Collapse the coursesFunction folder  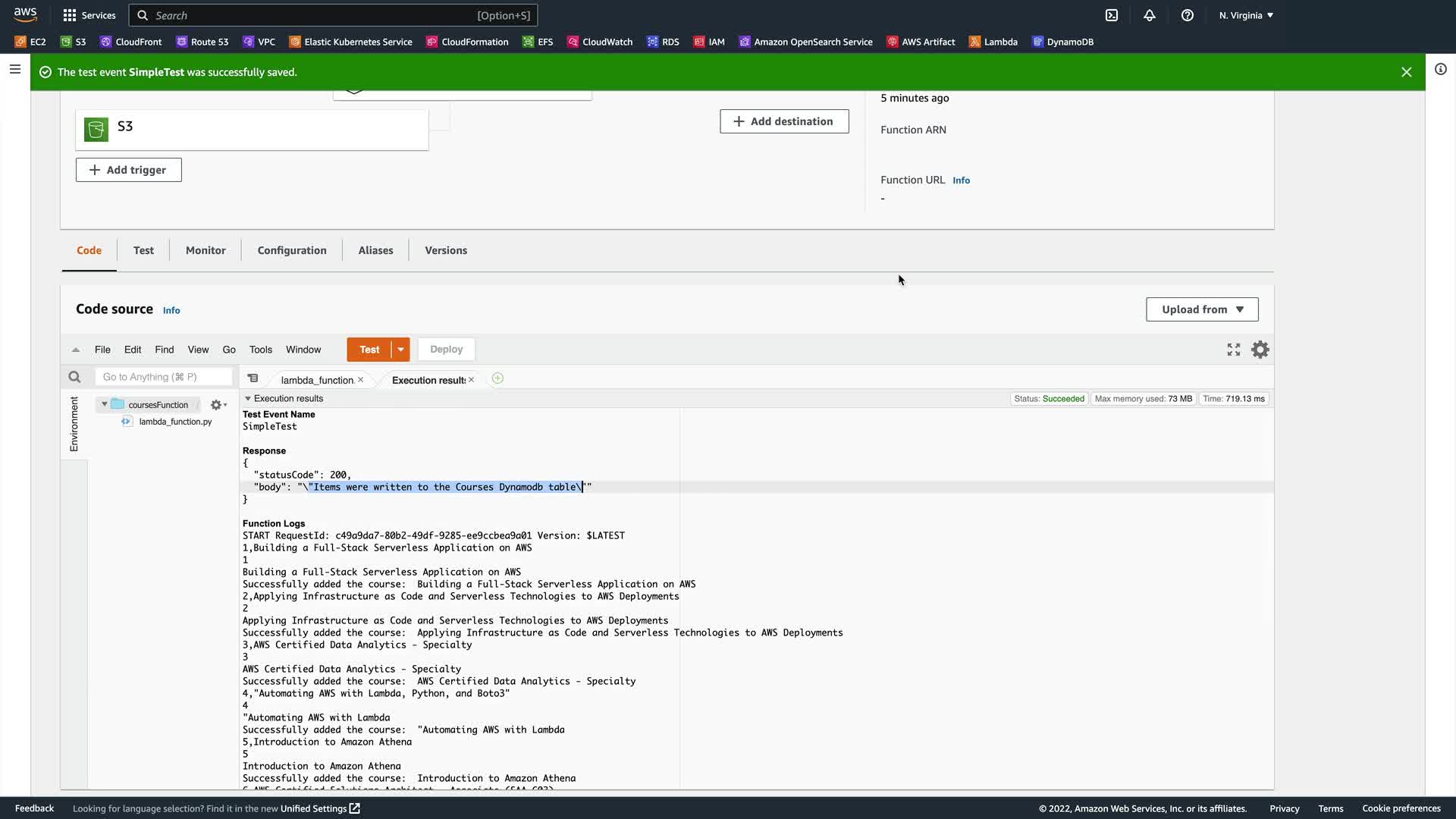pyautogui.click(x=105, y=404)
